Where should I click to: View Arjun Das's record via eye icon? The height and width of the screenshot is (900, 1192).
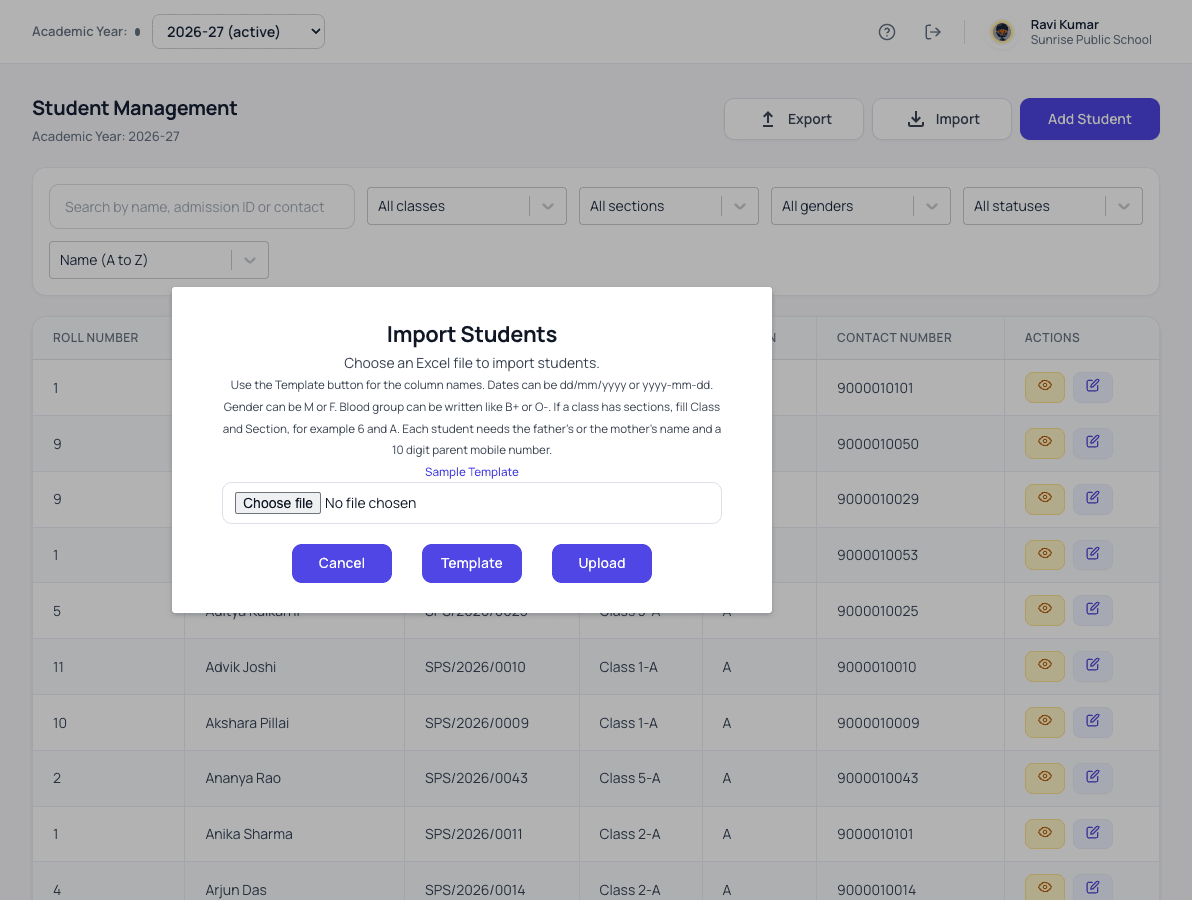1045,887
